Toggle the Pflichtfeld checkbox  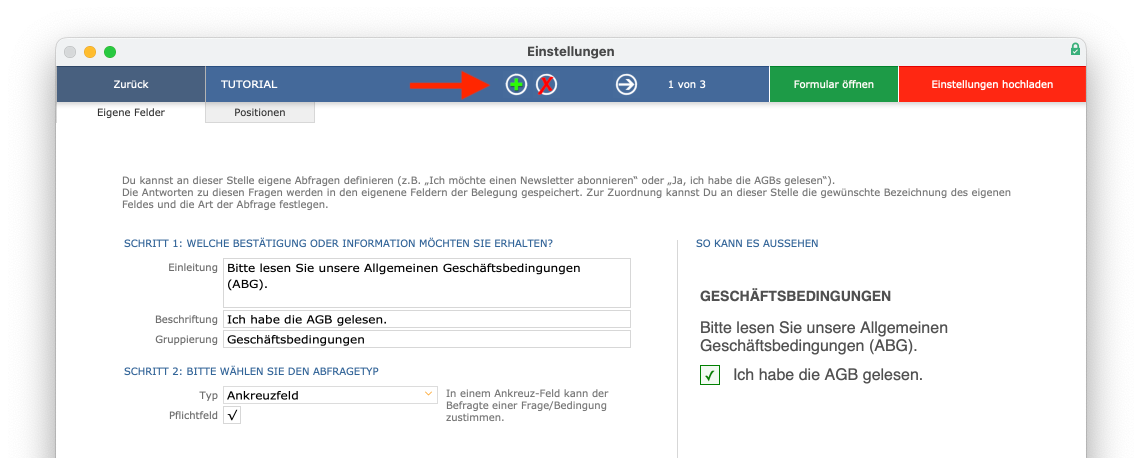pyautogui.click(x=232, y=415)
